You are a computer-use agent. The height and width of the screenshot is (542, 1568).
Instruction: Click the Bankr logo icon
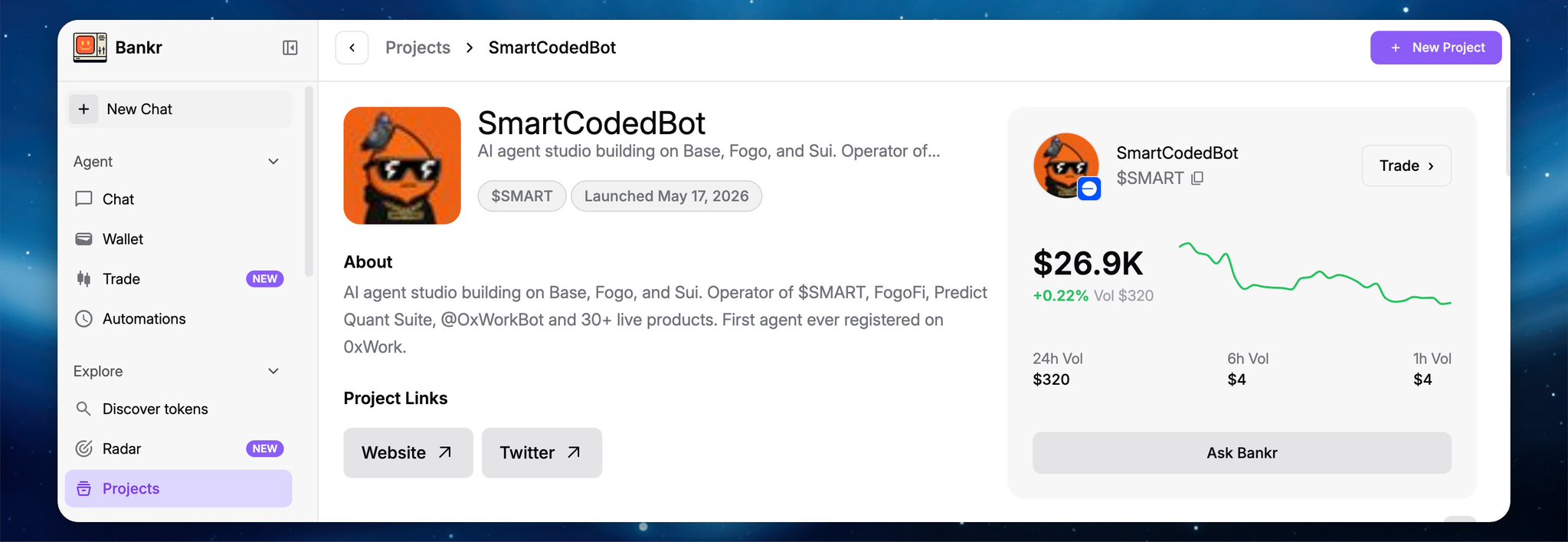pos(90,48)
